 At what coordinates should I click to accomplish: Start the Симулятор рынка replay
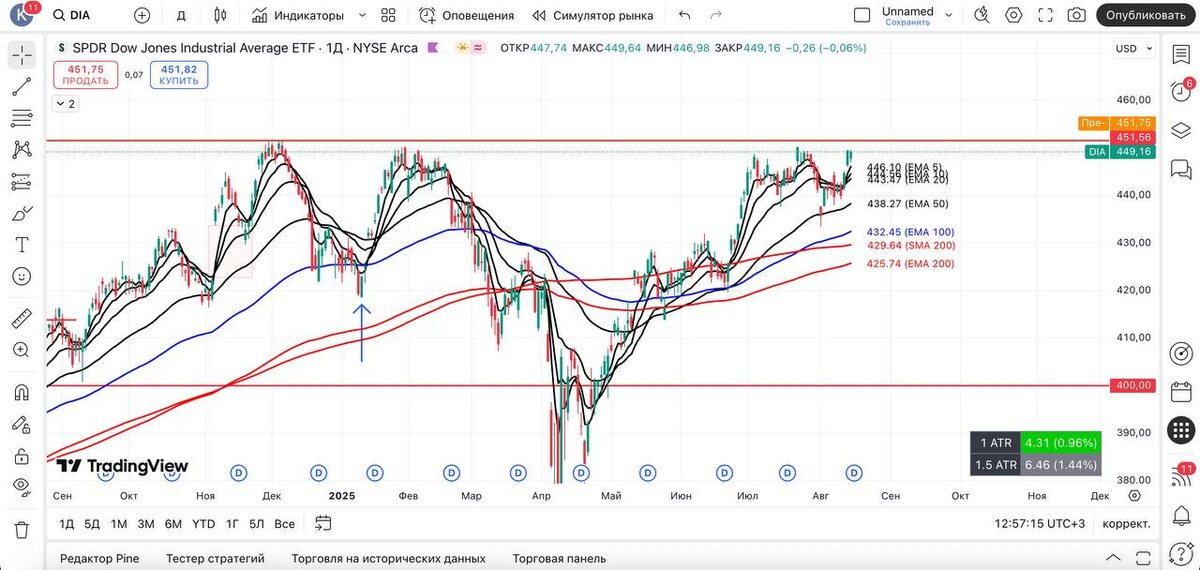click(593, 15)
